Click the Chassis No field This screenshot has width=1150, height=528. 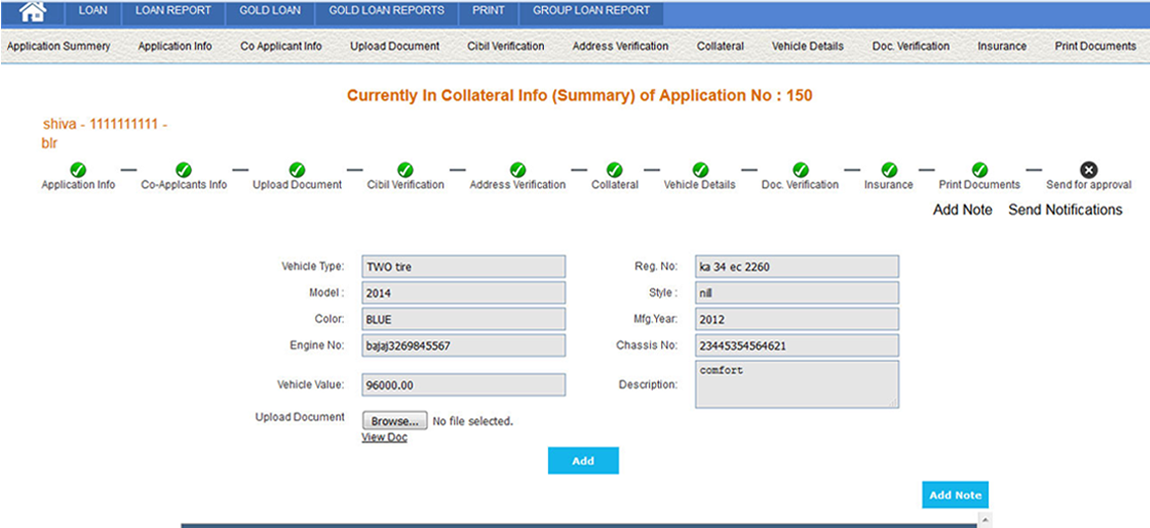pyautogui.click(x=797, y=345)
